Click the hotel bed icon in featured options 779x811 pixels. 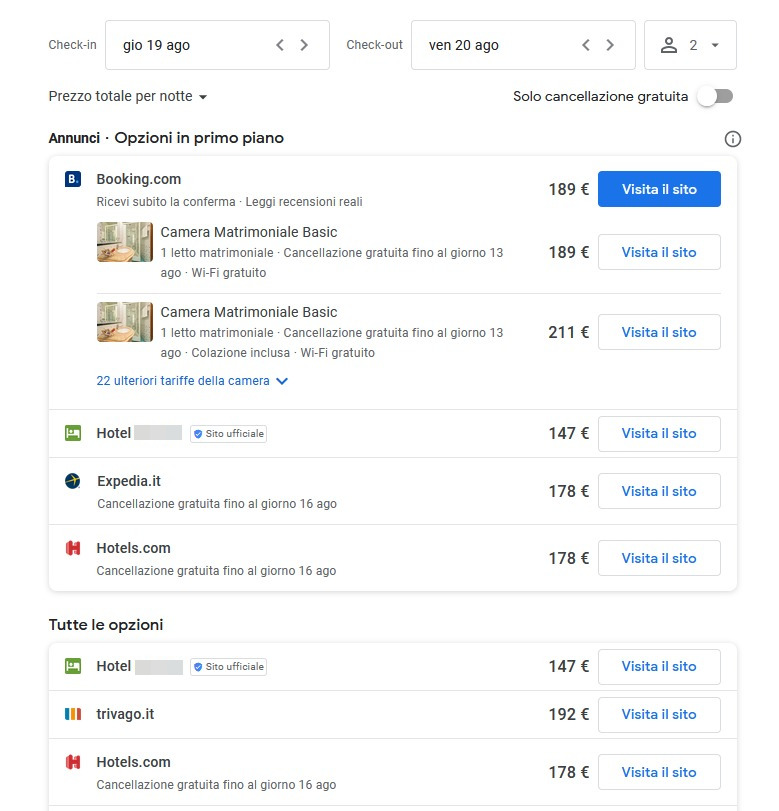click(73, 433)
